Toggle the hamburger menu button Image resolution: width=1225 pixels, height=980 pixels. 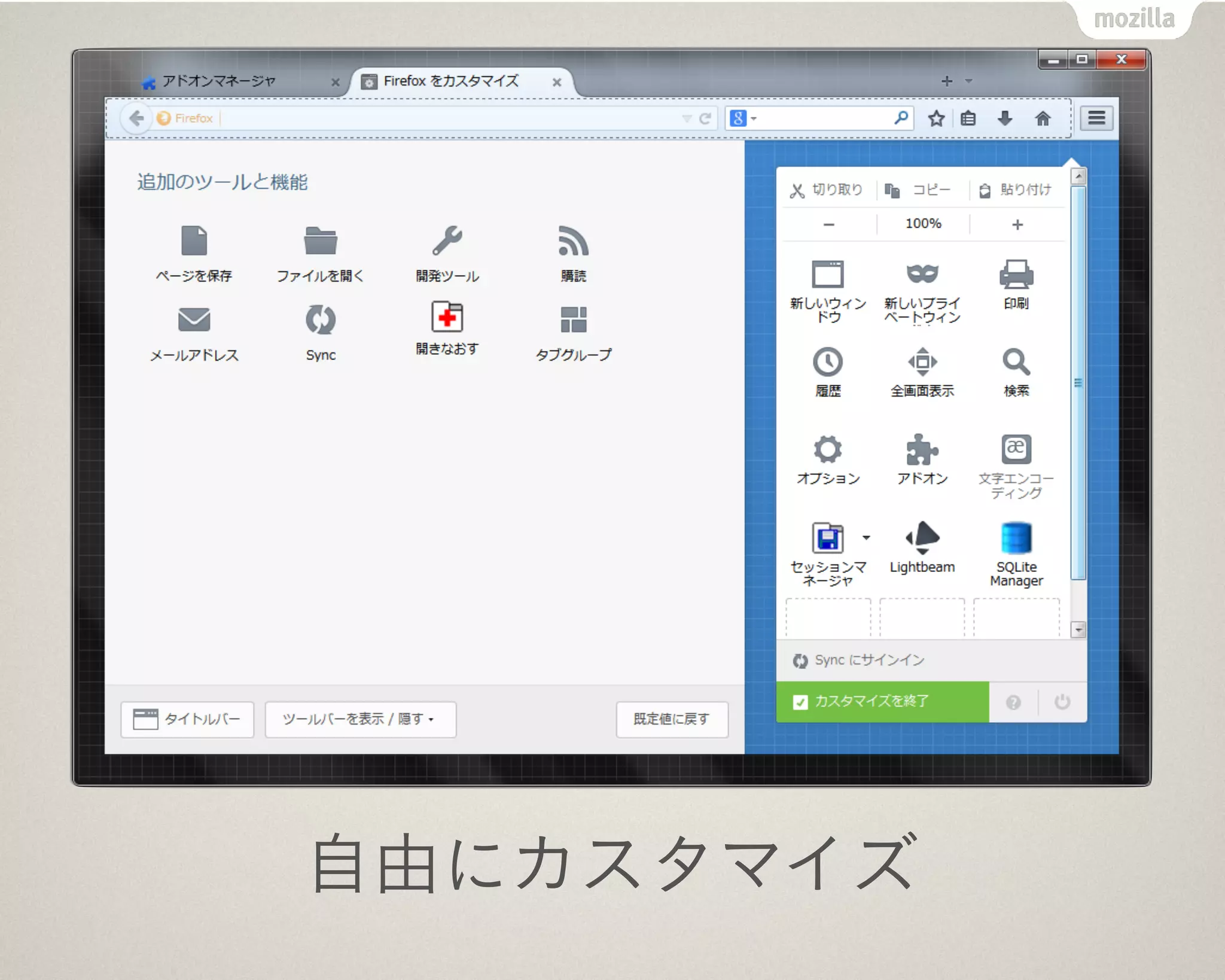pos(1096,118)
